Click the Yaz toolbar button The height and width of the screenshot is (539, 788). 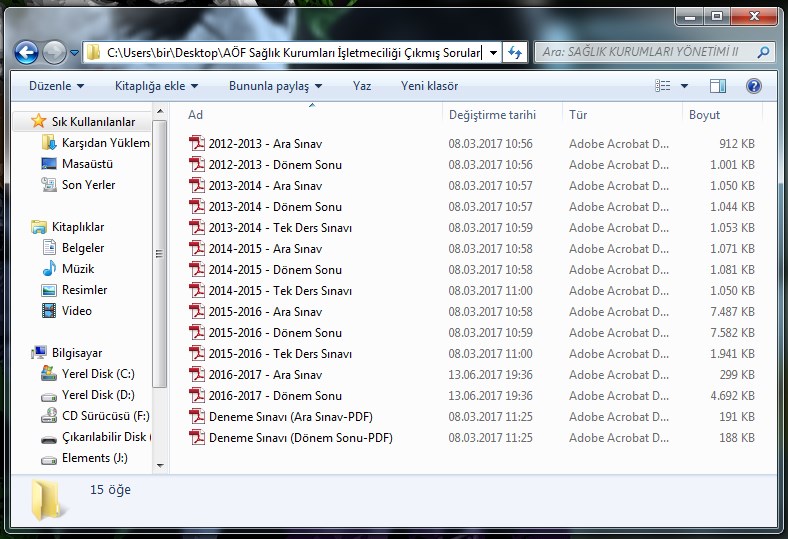[x=362, y=86]
